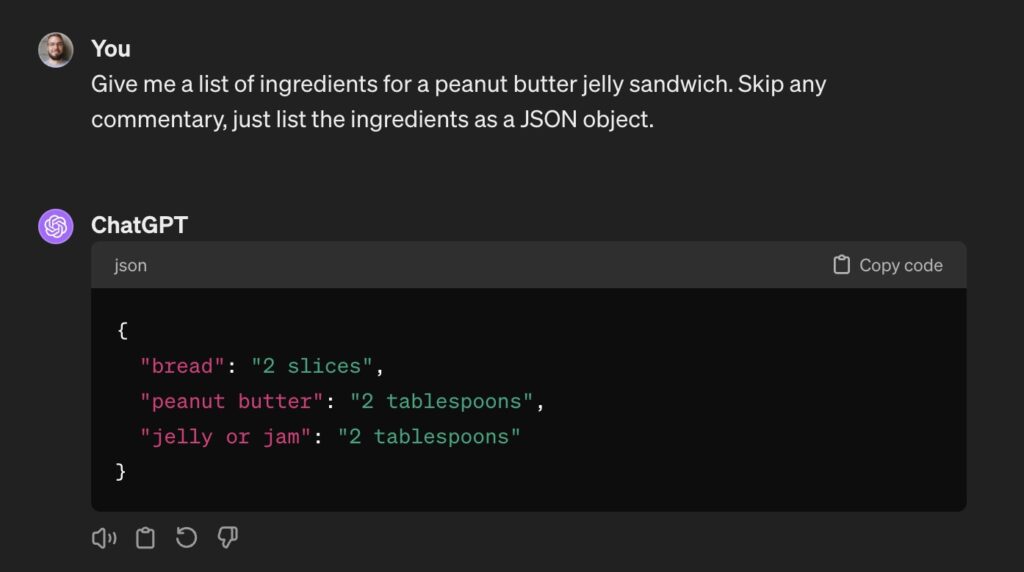Select the ChatGPT sender name
1024x572 pixels.
(139, 225)
